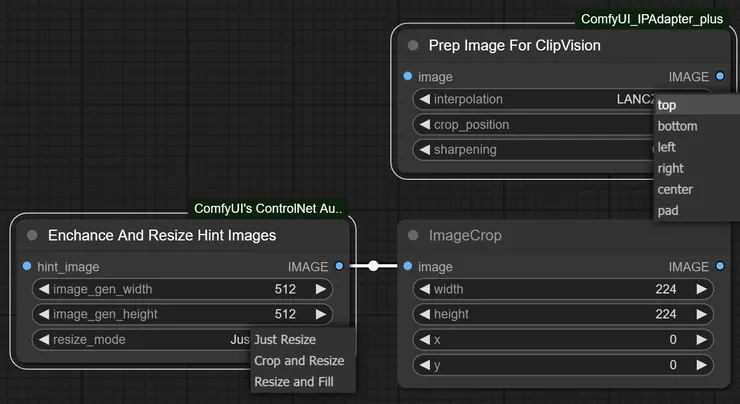
Task: Click the ImageCrop x value field
Action: (x=560, y=340)
